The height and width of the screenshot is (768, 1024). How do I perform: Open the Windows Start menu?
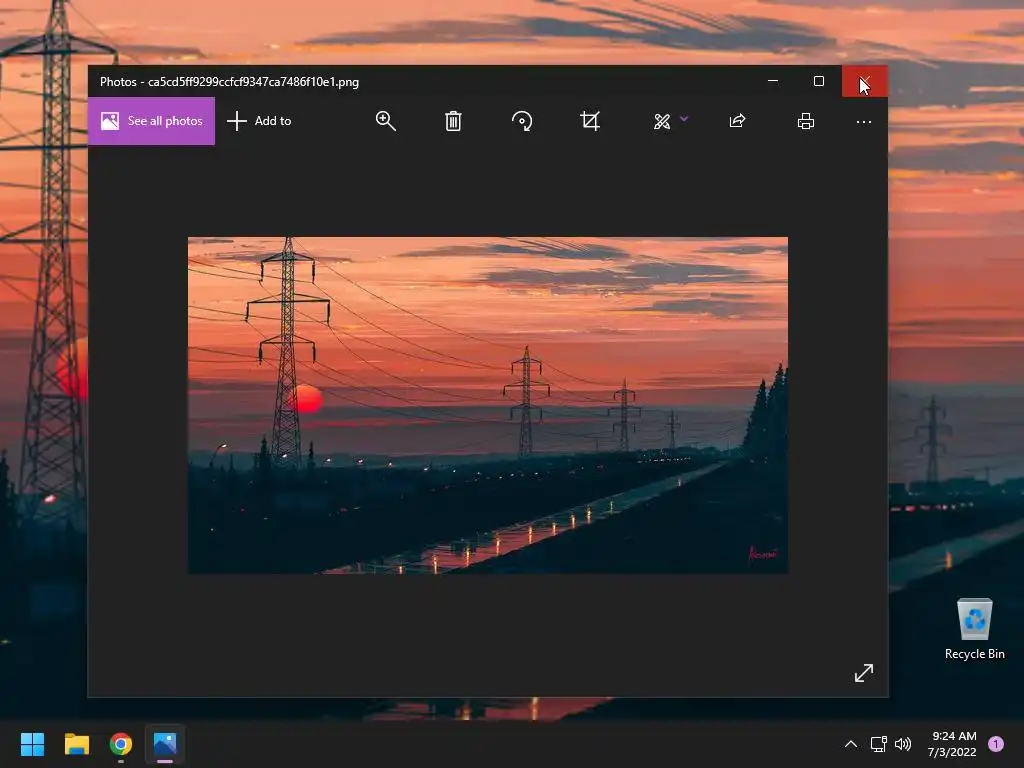click(x=32, y=744)
